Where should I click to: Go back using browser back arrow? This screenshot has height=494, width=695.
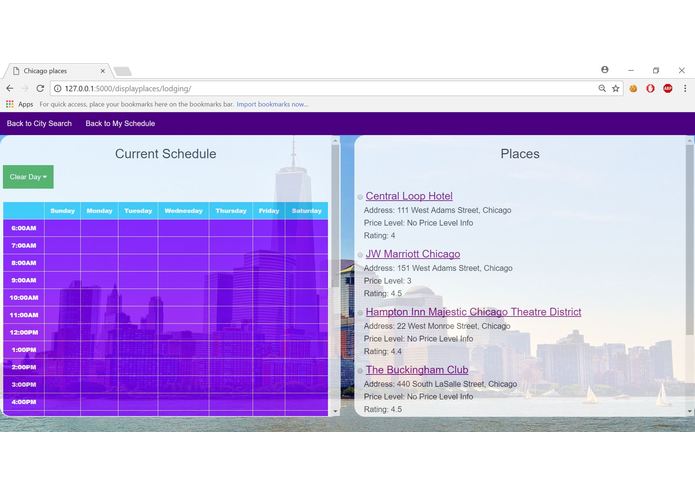(x=10, y=89)
